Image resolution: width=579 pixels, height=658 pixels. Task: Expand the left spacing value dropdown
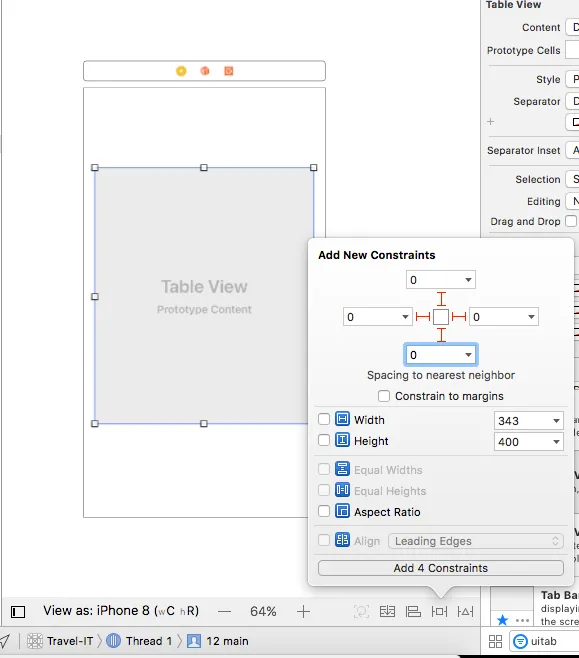point(405,317)
